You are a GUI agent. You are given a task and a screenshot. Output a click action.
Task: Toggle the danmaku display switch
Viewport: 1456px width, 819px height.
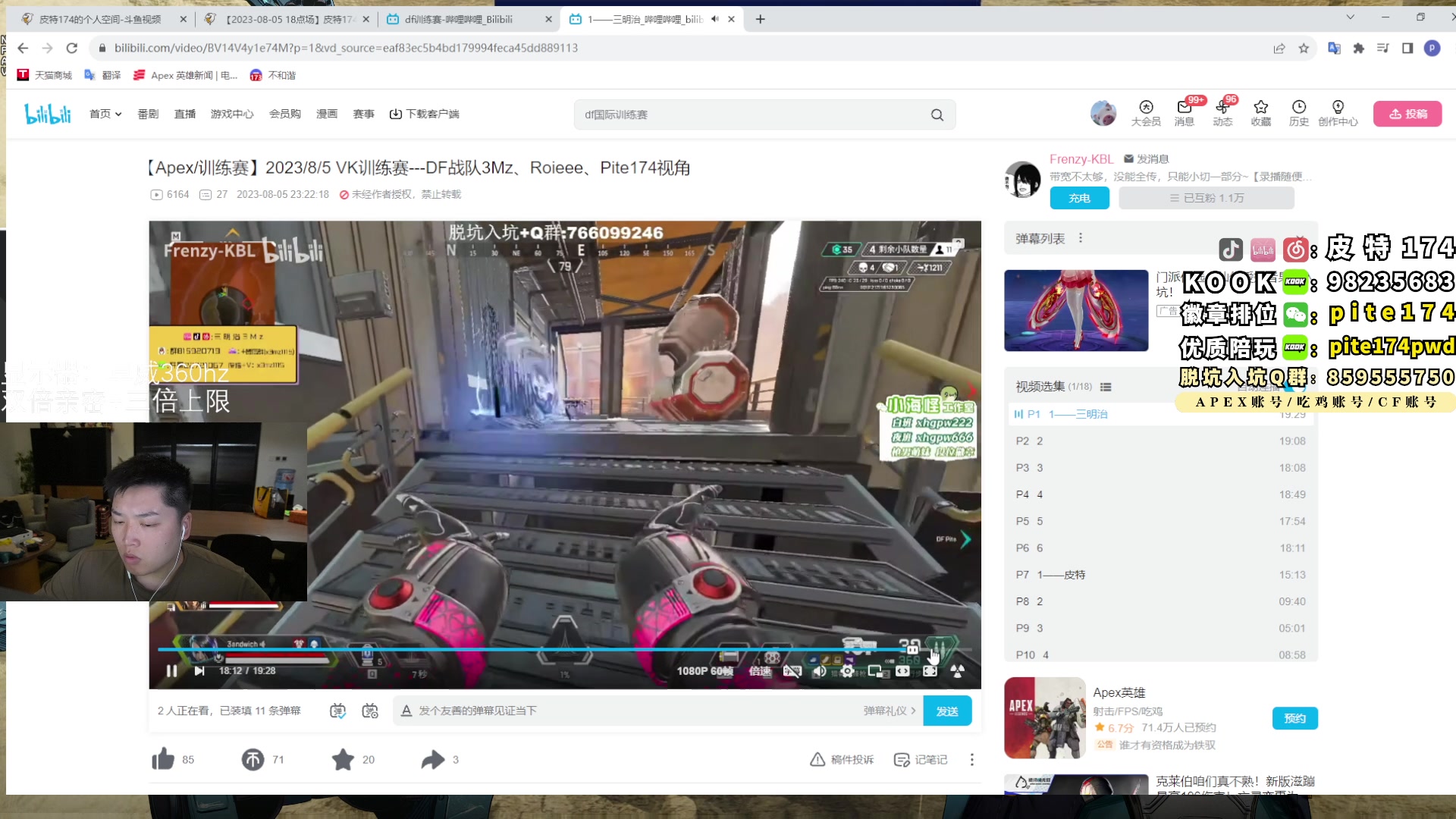(337, 711)
